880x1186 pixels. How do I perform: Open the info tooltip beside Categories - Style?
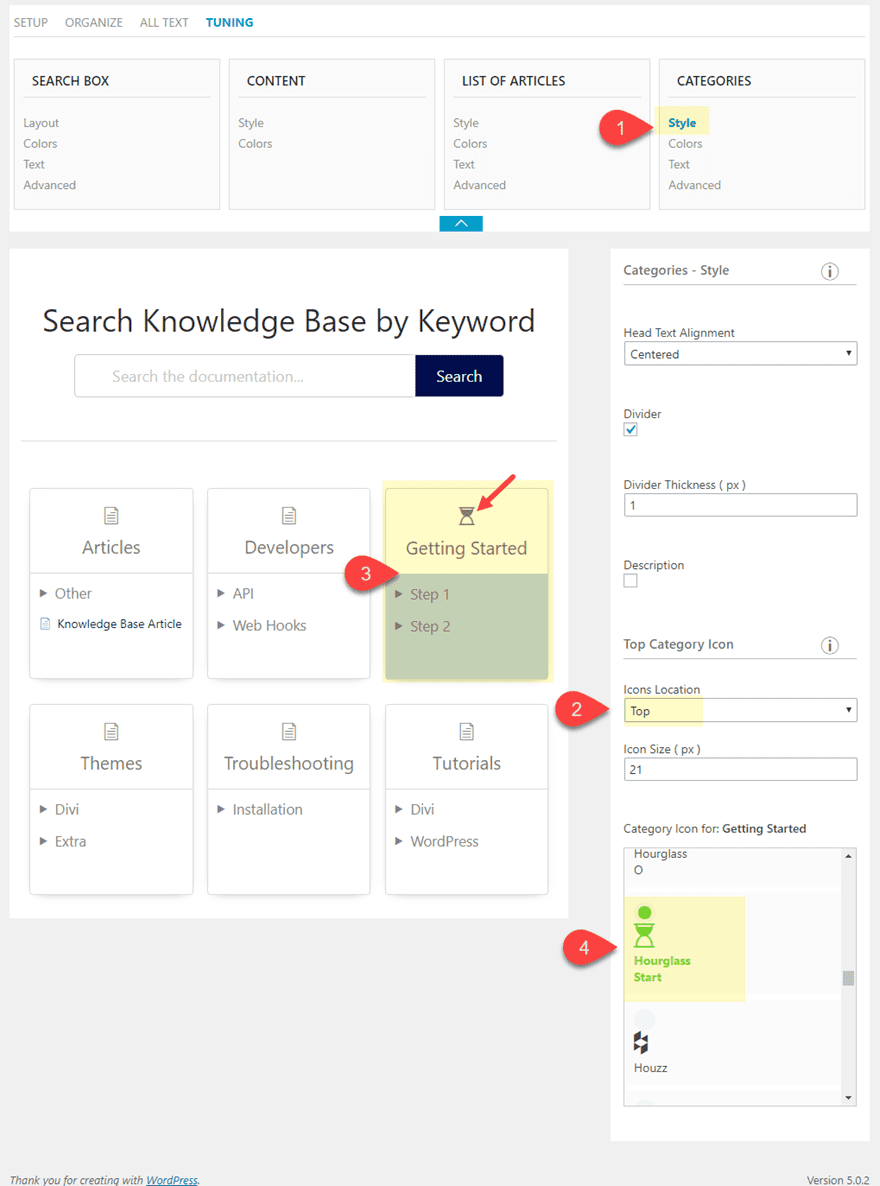830,270
